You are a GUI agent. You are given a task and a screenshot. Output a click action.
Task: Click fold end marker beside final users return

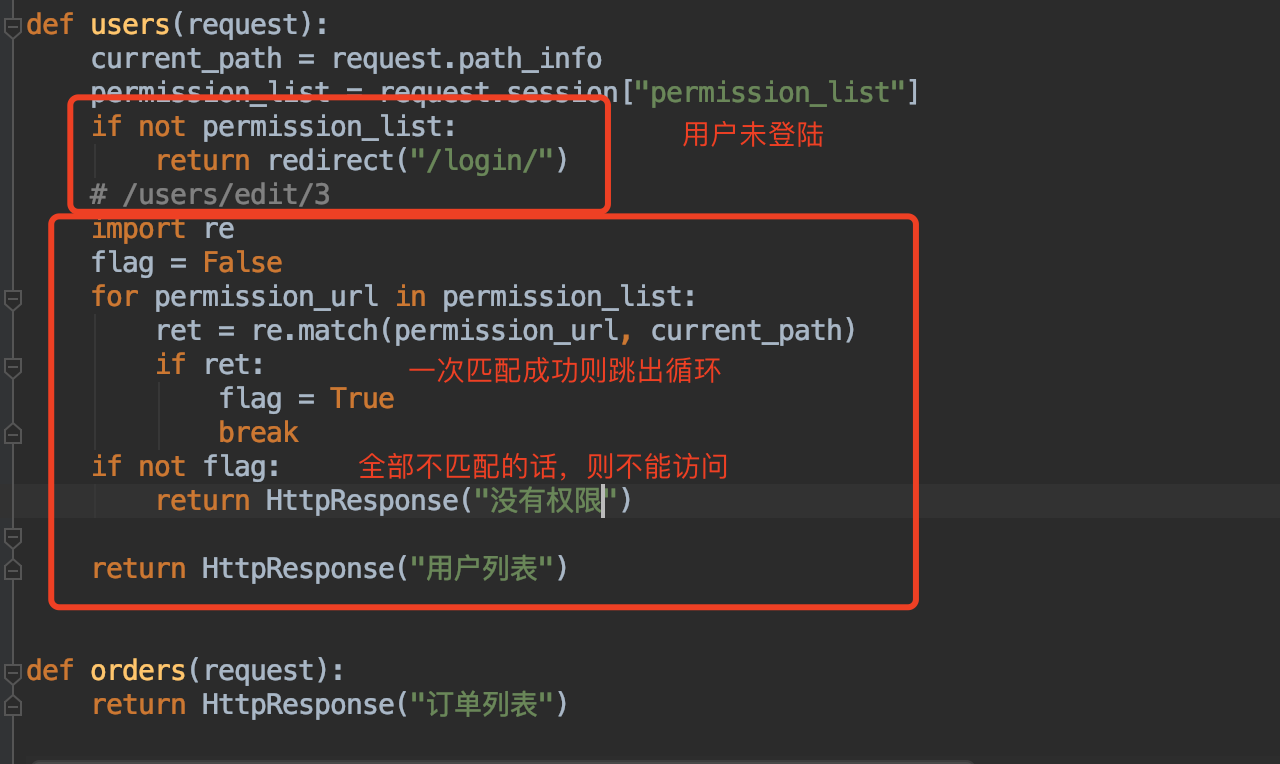(x=12, y=570)
